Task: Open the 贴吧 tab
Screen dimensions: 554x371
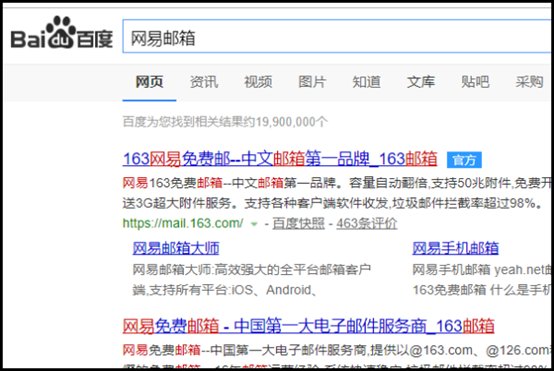Action: click(475, 82)
